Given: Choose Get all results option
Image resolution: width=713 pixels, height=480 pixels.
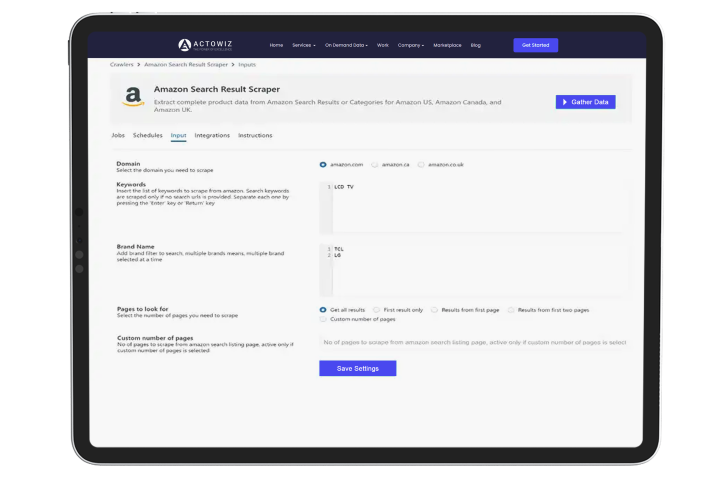Looking at the screenshot, I should tap(323, 310).
